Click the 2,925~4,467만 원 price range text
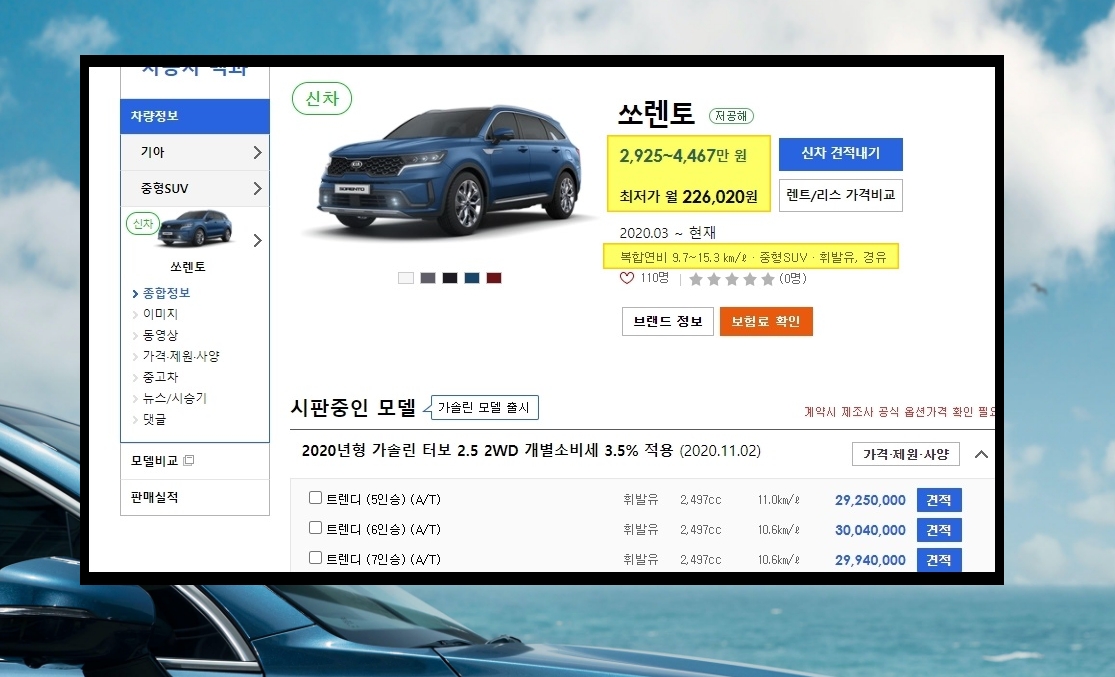The height and width of the screenshot is (677, 1115). [683, 155]
